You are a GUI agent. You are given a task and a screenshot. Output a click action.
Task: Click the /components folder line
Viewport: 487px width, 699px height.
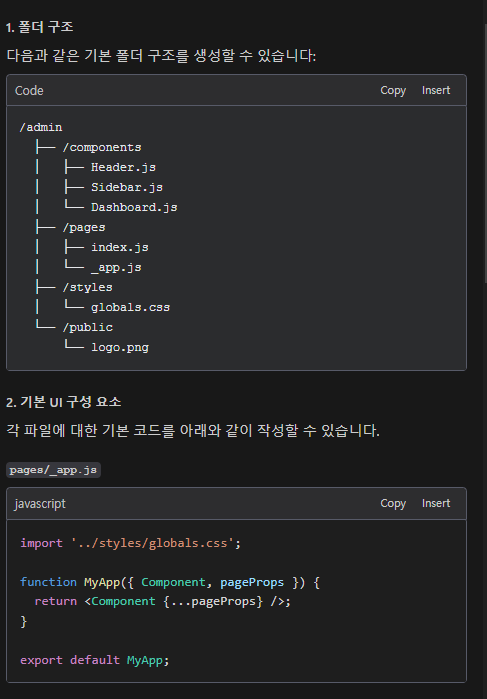click(x=102, y=148)
